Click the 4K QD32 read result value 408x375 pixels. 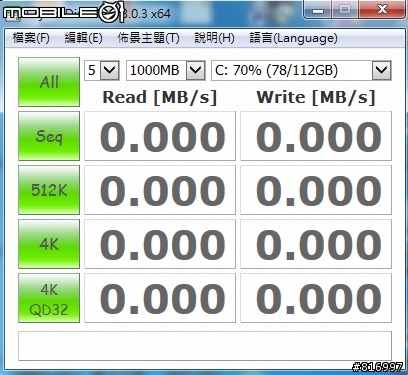click(x=160, y=298)
